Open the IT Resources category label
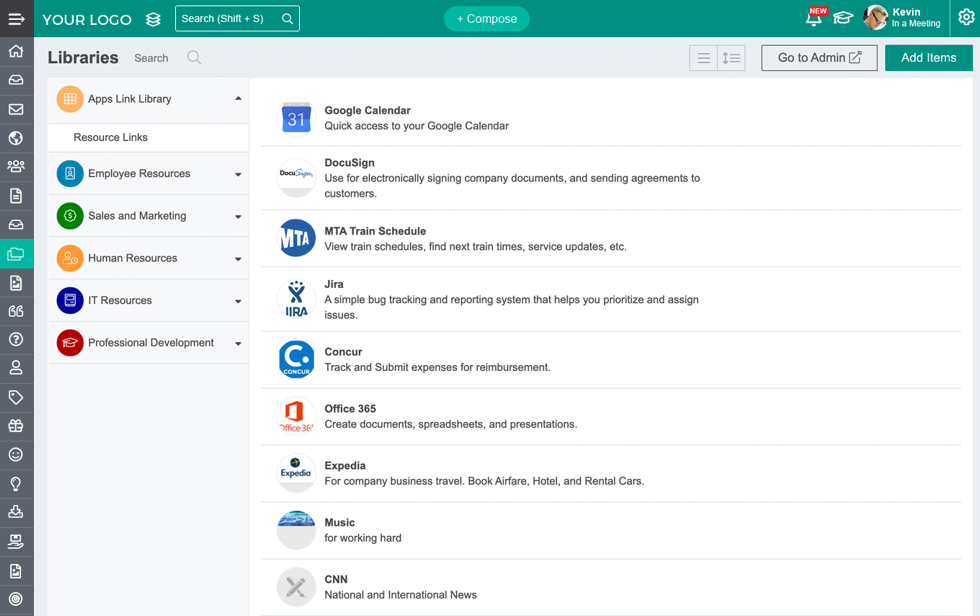 (x=120, y=301)
